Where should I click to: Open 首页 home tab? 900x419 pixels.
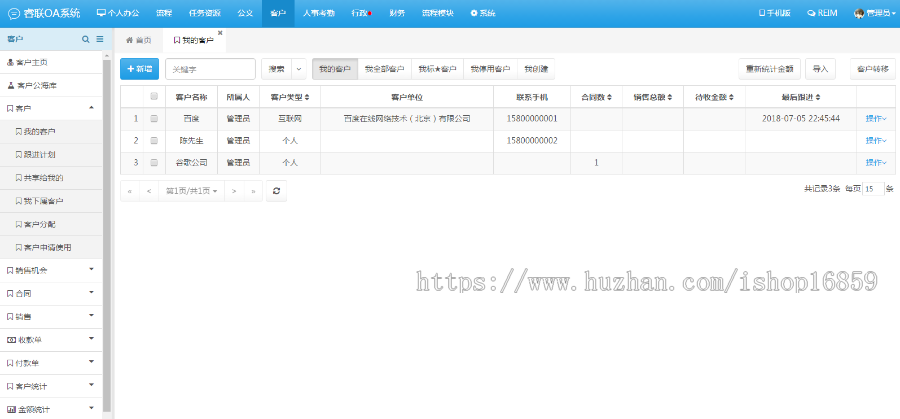coord(138,40)
